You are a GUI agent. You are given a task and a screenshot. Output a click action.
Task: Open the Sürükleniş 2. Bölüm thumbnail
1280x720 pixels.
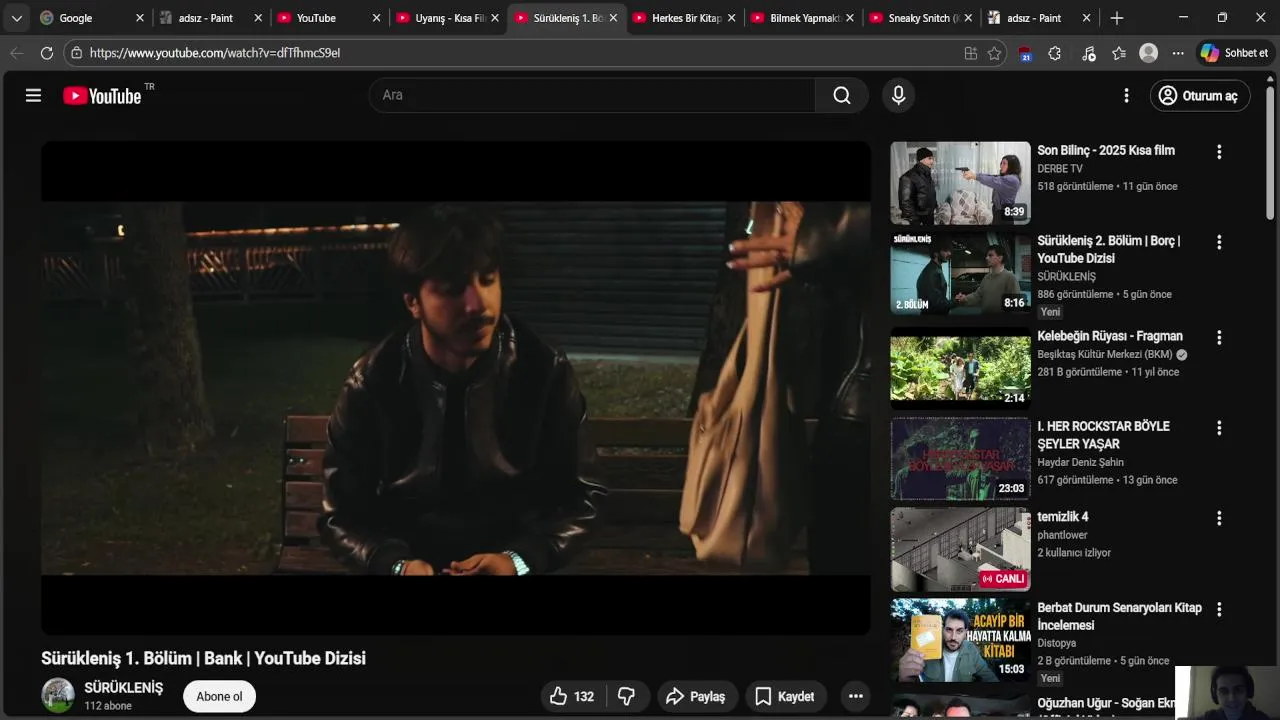click(x=960, y=273)
